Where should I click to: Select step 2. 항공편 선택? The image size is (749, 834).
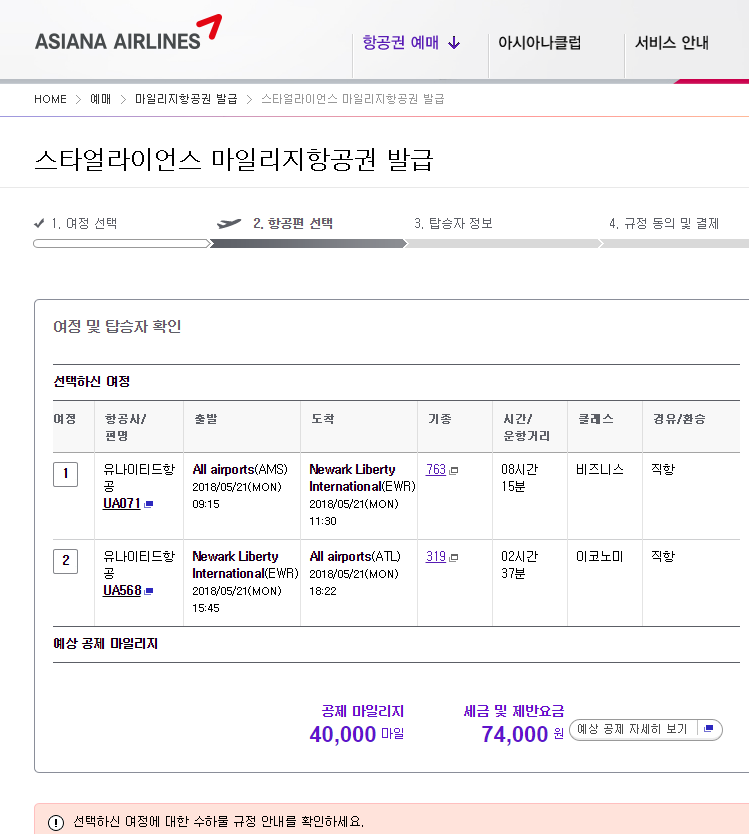tap(293, 223)
